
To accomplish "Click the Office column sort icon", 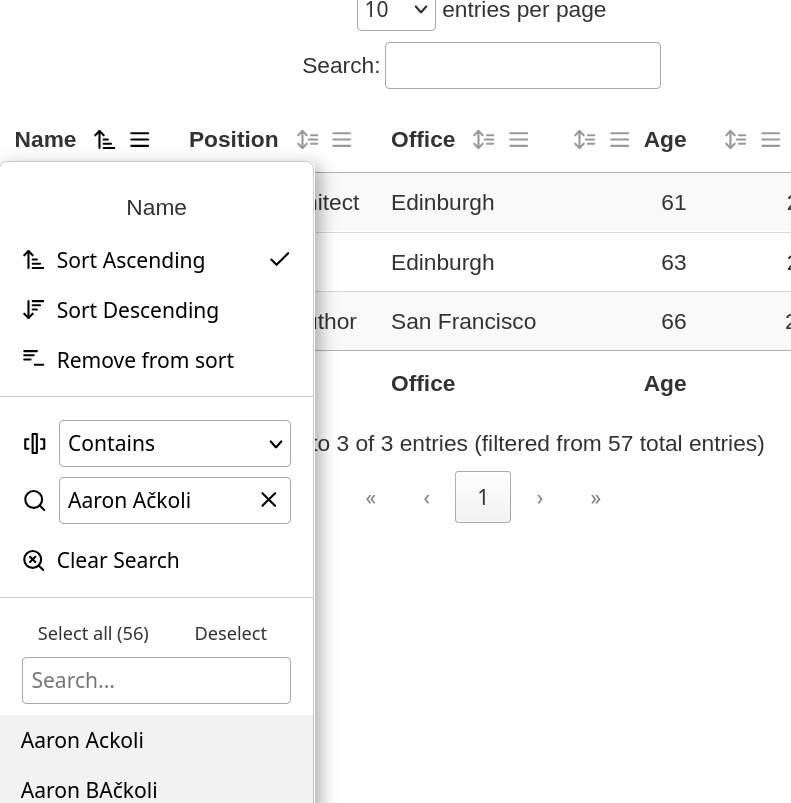I will click(483, 140).
